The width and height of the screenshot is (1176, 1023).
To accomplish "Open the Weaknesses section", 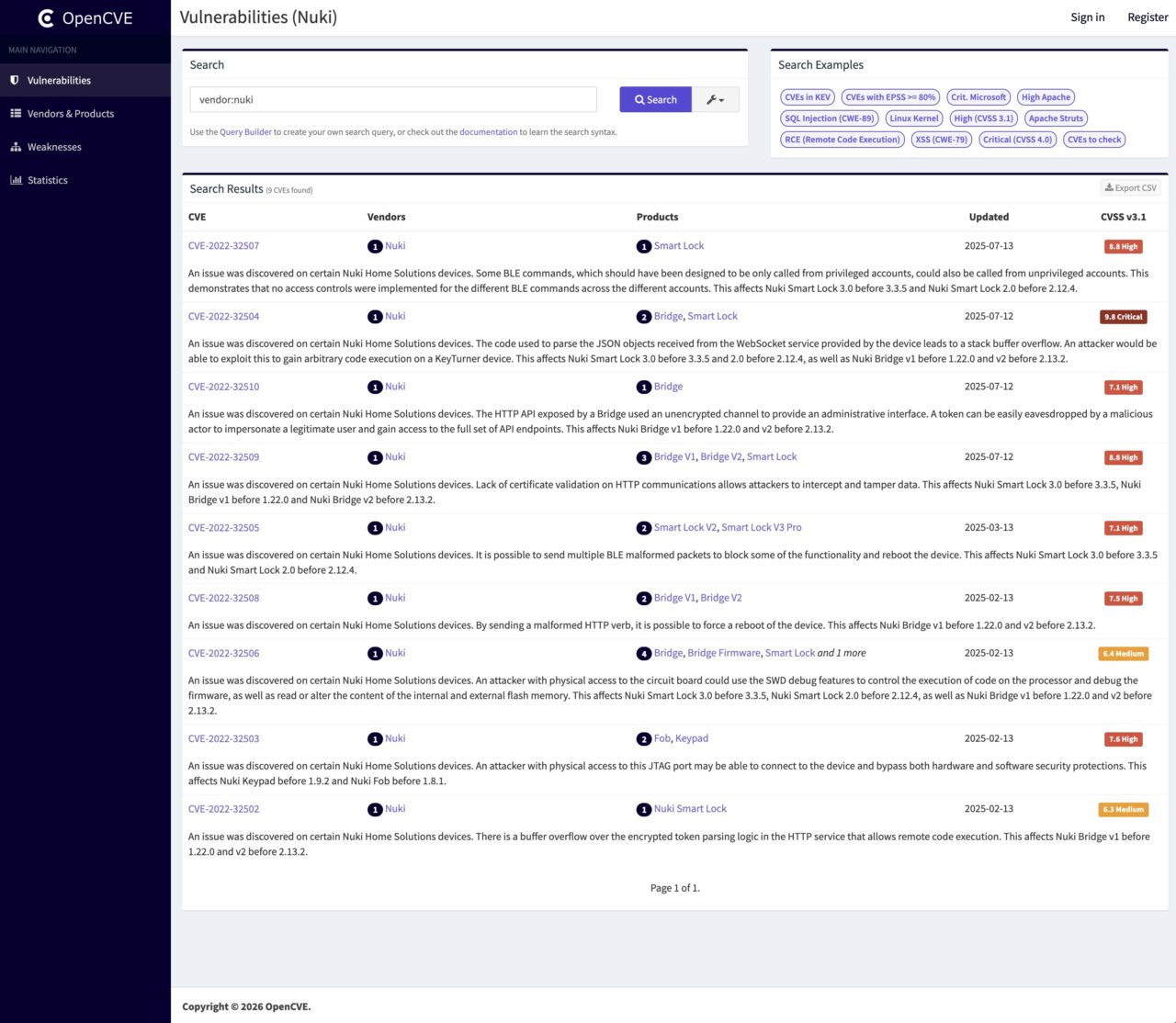I will pyautogui.click(x=54, y=147).
